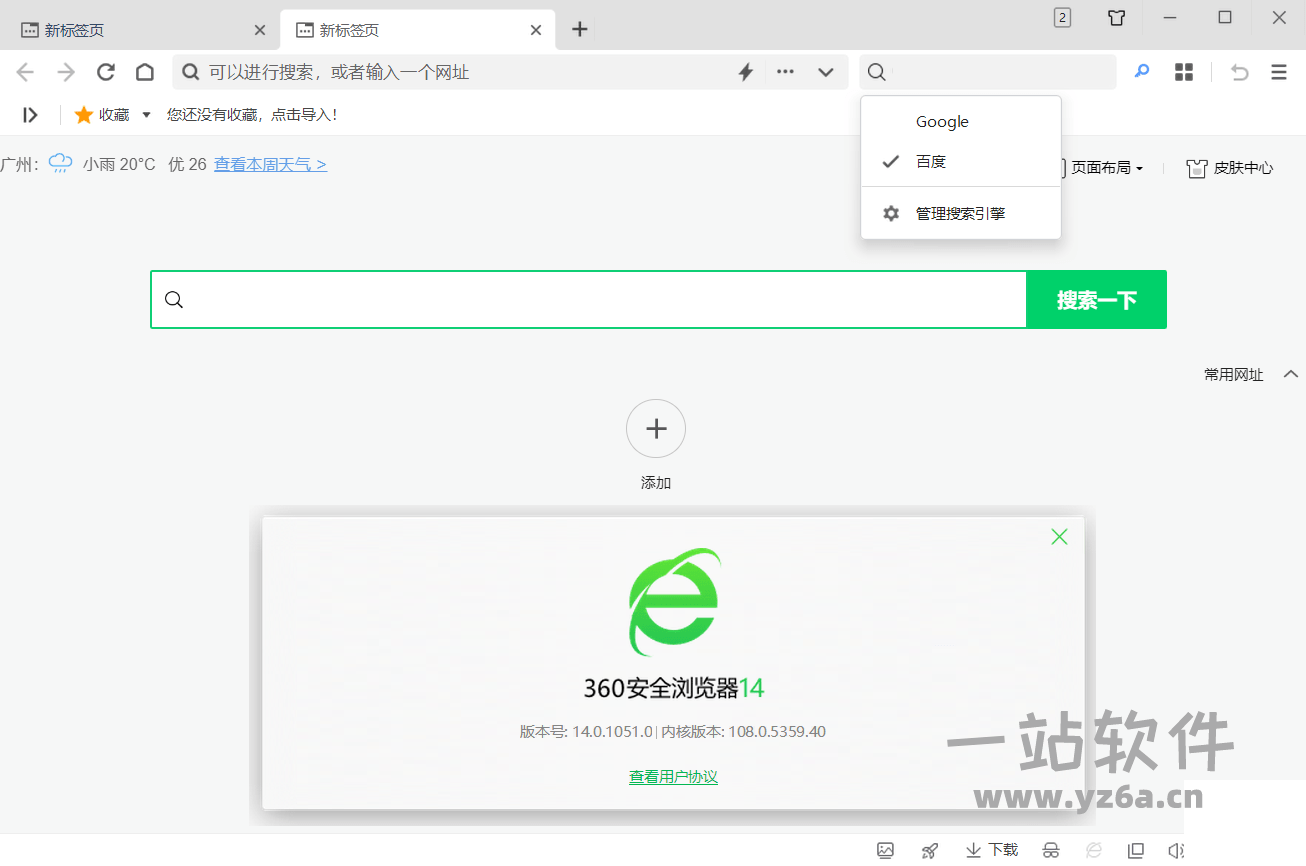This screenshot has height=866, width=1306.
Task: Click the favorites star icon
Action: coord(84,115)
